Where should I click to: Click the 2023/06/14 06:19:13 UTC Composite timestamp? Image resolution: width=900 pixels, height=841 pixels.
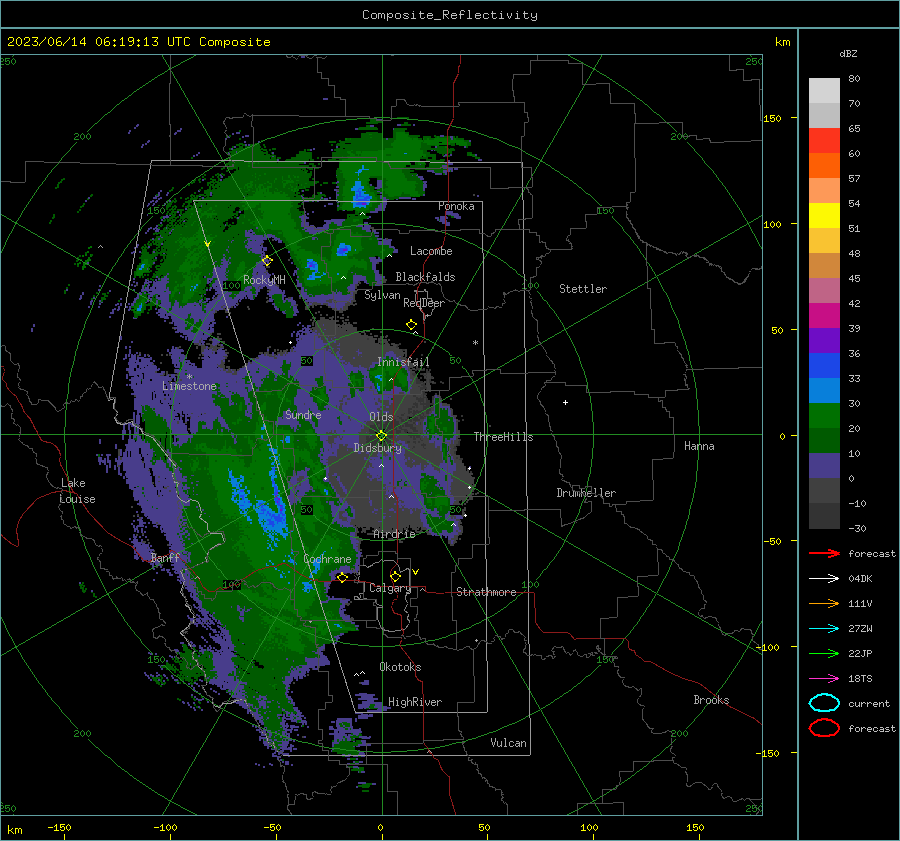(138, 42)
